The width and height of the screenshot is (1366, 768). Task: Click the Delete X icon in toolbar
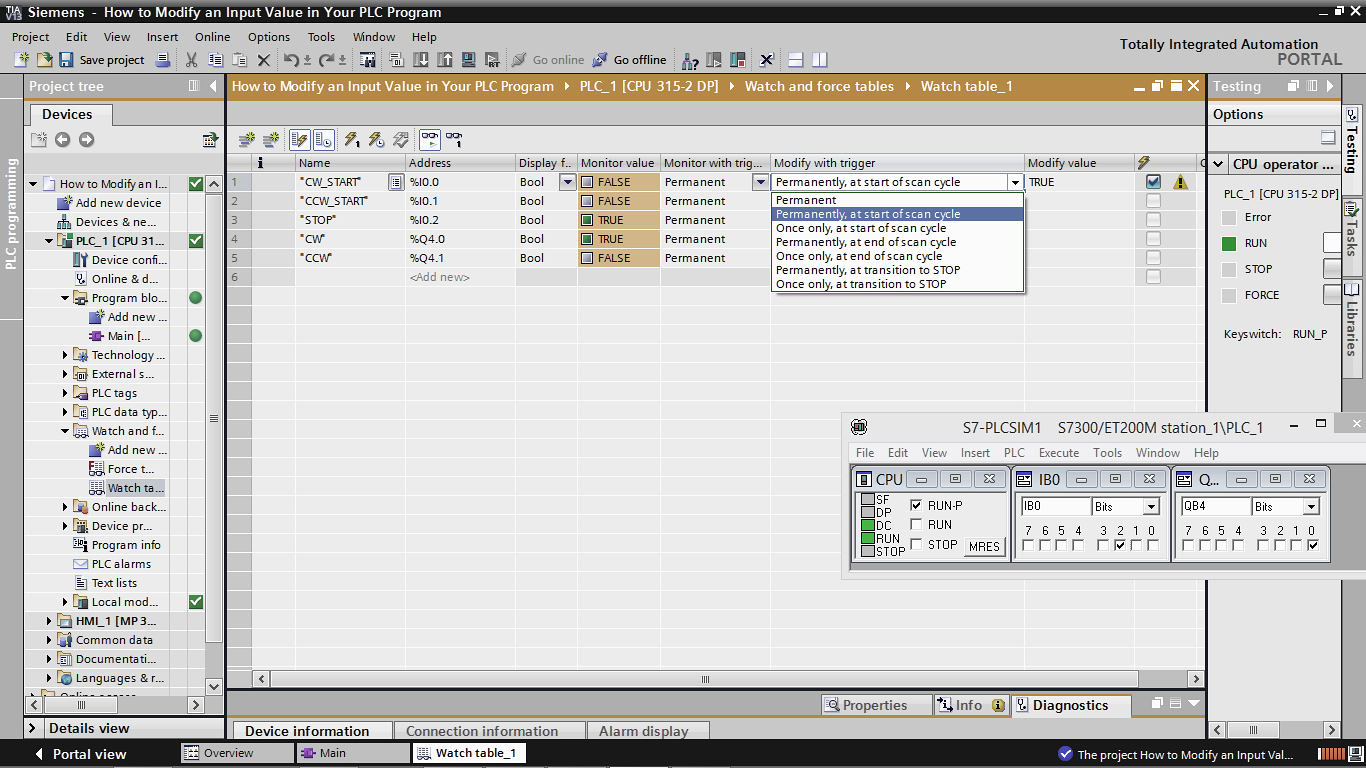(264, 60)
